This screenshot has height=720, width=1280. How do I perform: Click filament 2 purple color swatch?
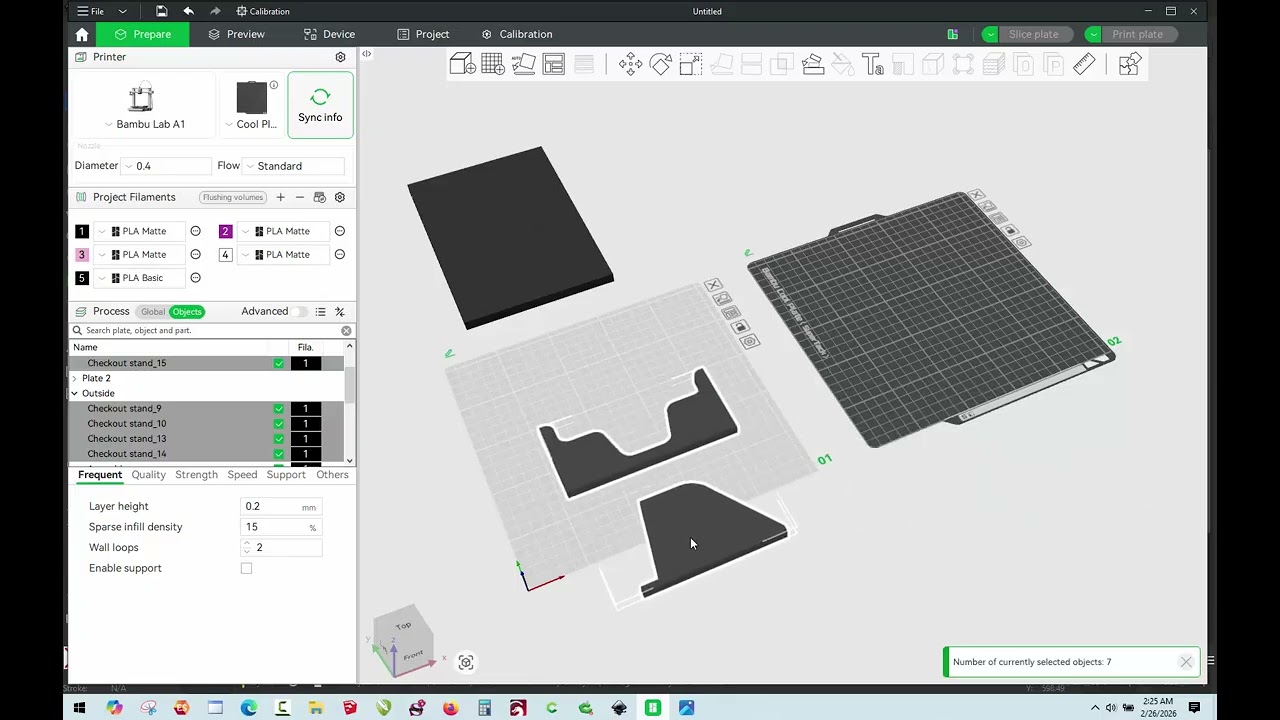click(x=225, y=231)
